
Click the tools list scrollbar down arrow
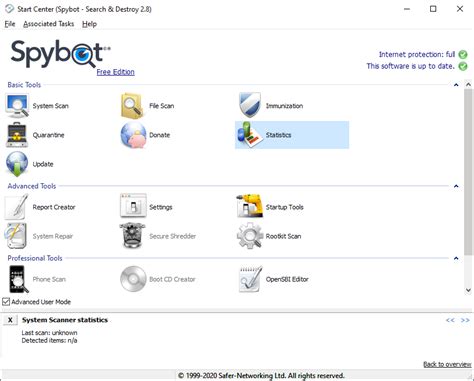click(468, 290)
